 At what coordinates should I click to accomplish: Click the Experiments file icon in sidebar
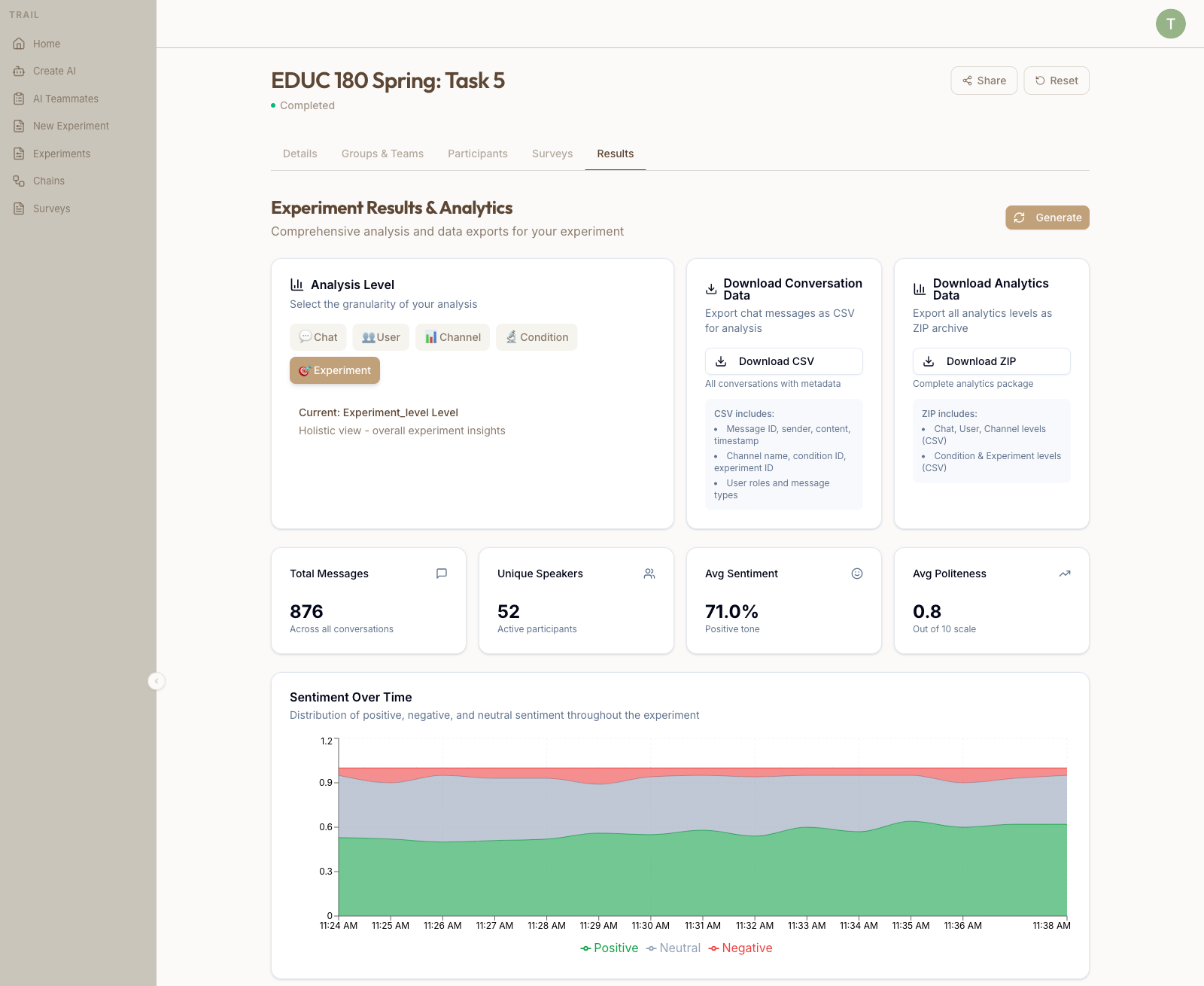coord(19,154)
